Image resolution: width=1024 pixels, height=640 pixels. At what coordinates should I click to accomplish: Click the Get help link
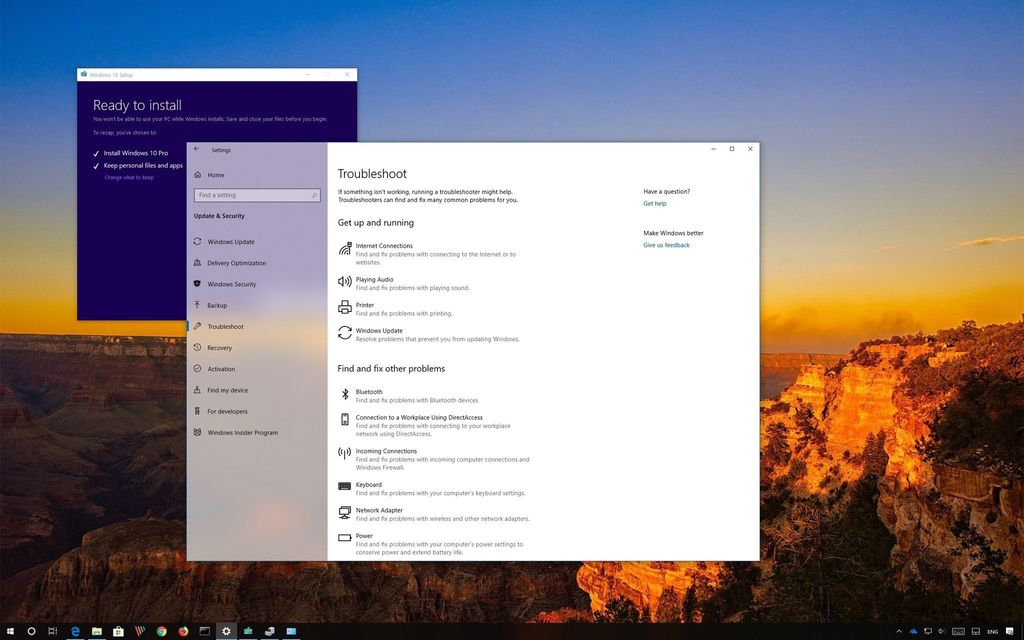coord(654,203)
